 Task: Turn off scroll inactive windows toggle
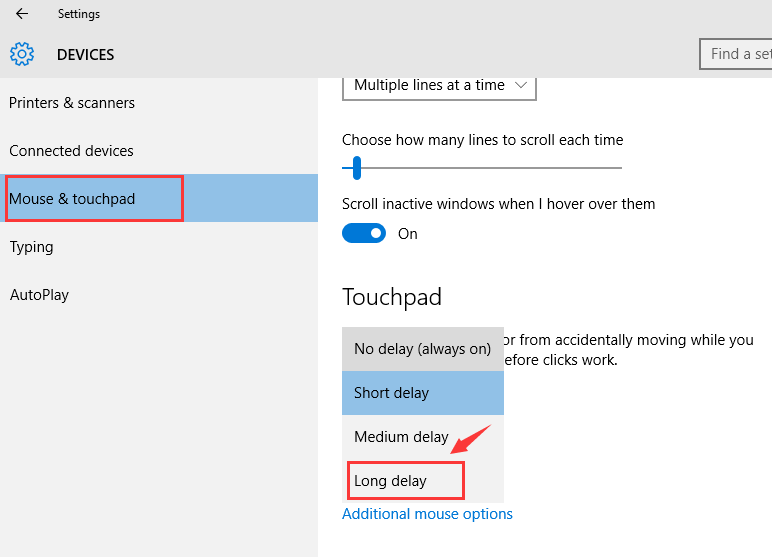(364, 233)
